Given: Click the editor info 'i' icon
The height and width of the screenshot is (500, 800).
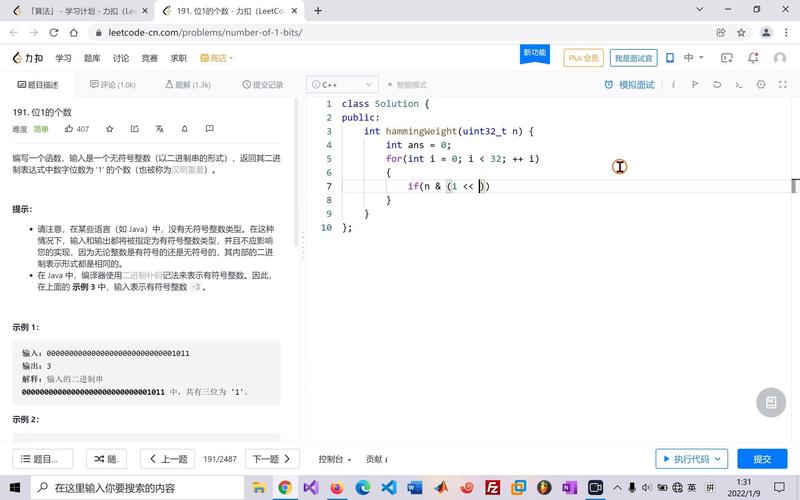Looking at the screenshot, I should 673,85.
